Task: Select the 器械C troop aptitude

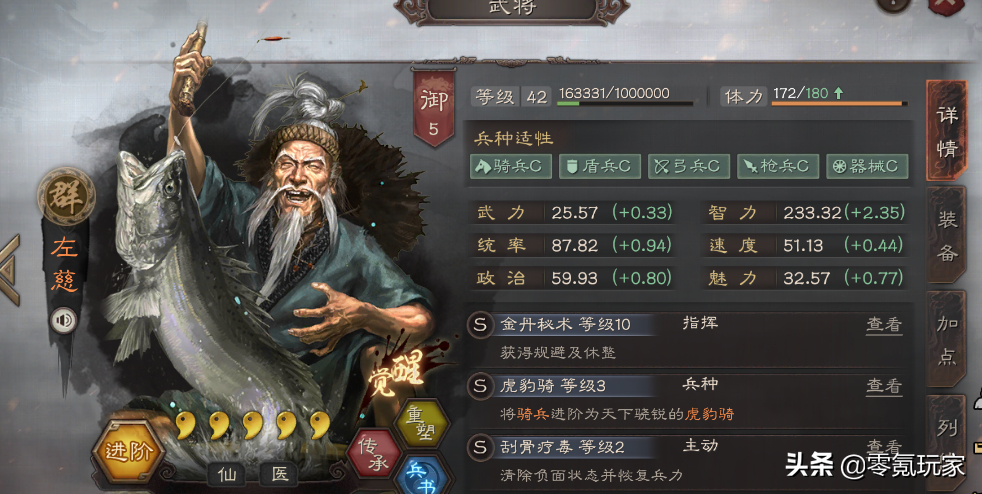Action: coord(867,167)
